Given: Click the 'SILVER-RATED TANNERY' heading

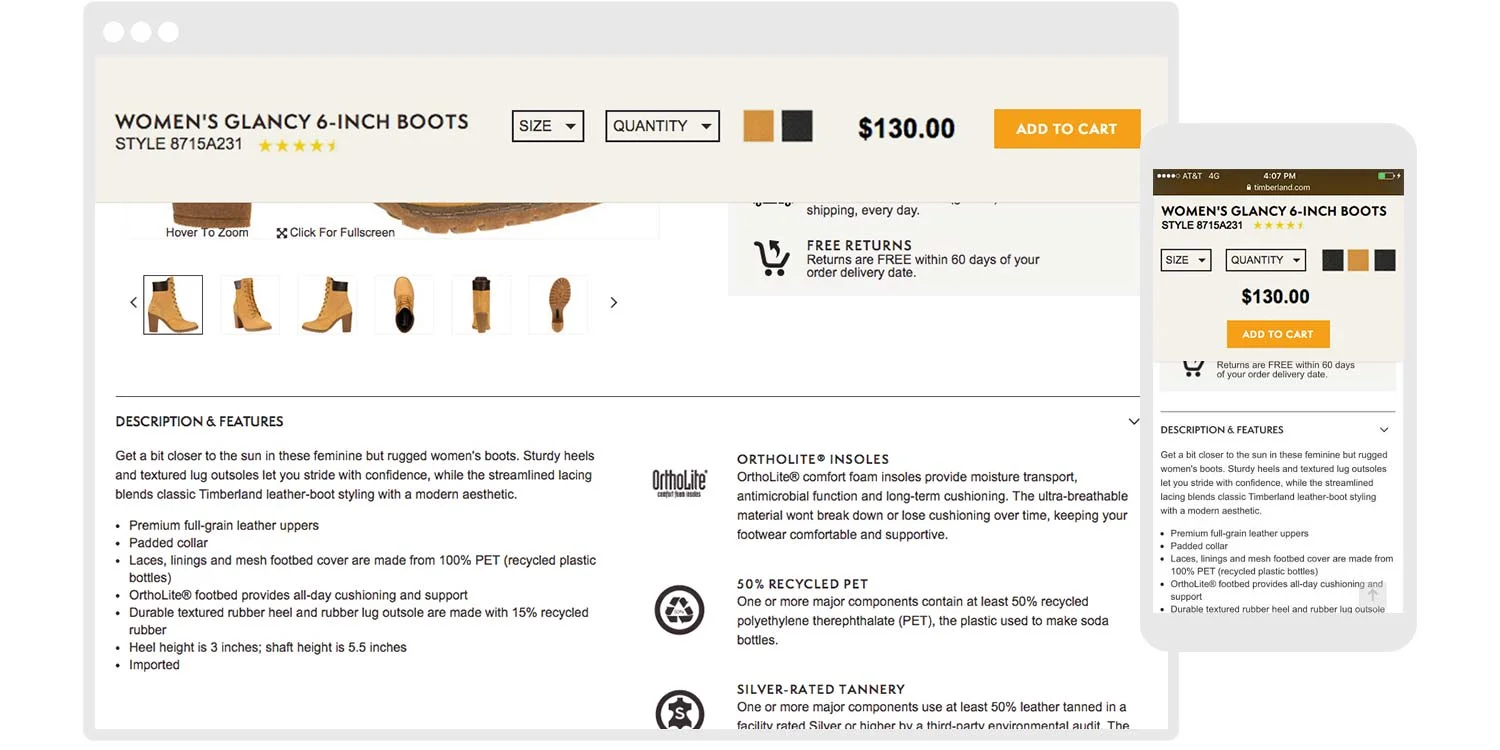Looking at the screenshot, I should [821, 689].
